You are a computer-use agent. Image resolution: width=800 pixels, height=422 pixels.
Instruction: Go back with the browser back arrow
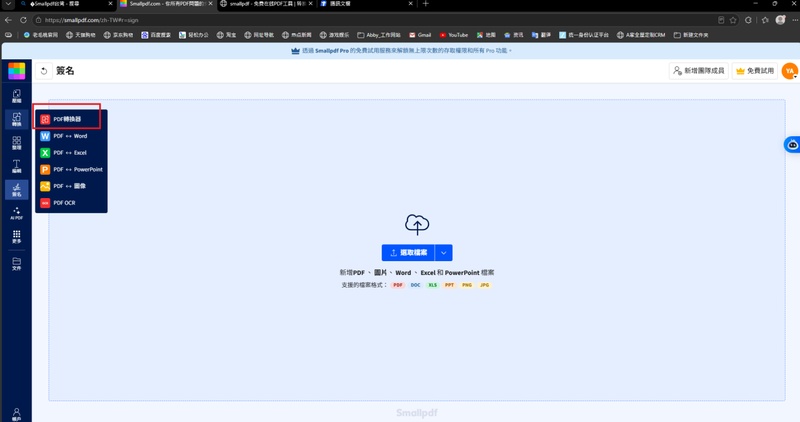[8, 20]
